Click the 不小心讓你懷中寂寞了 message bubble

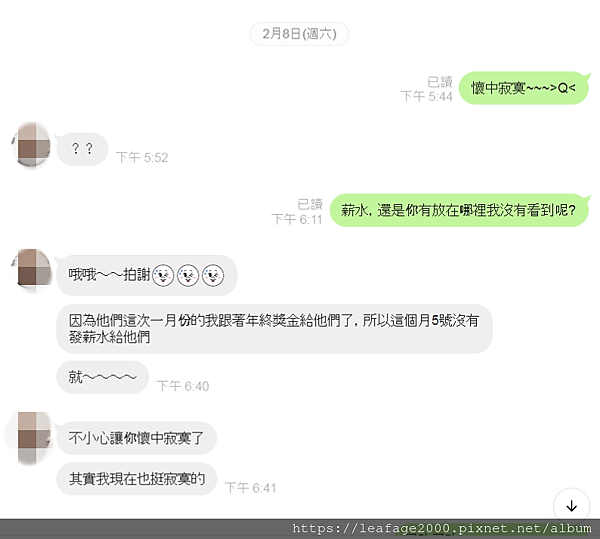137,438
